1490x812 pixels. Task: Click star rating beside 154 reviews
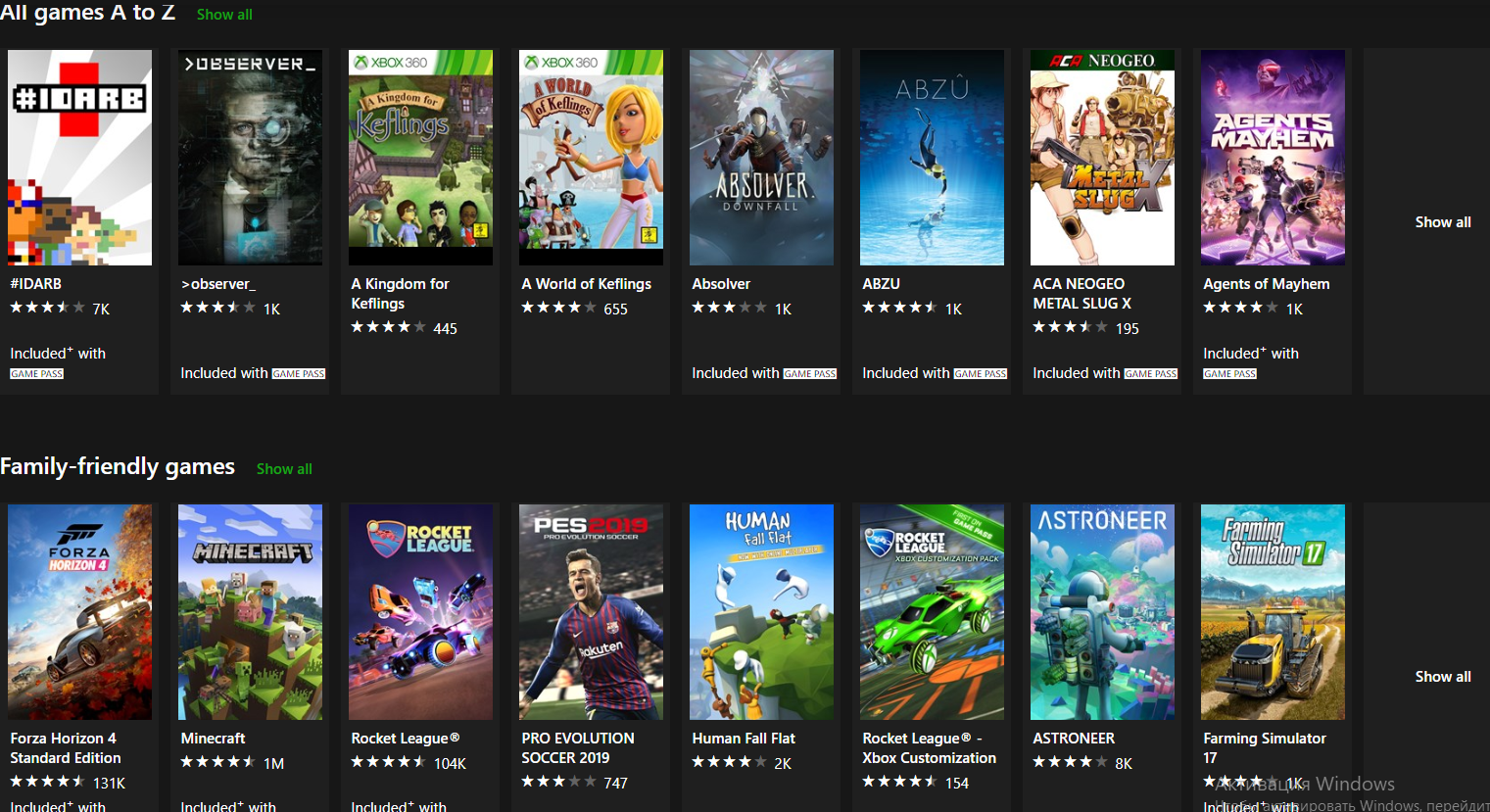tap(899, 782)
